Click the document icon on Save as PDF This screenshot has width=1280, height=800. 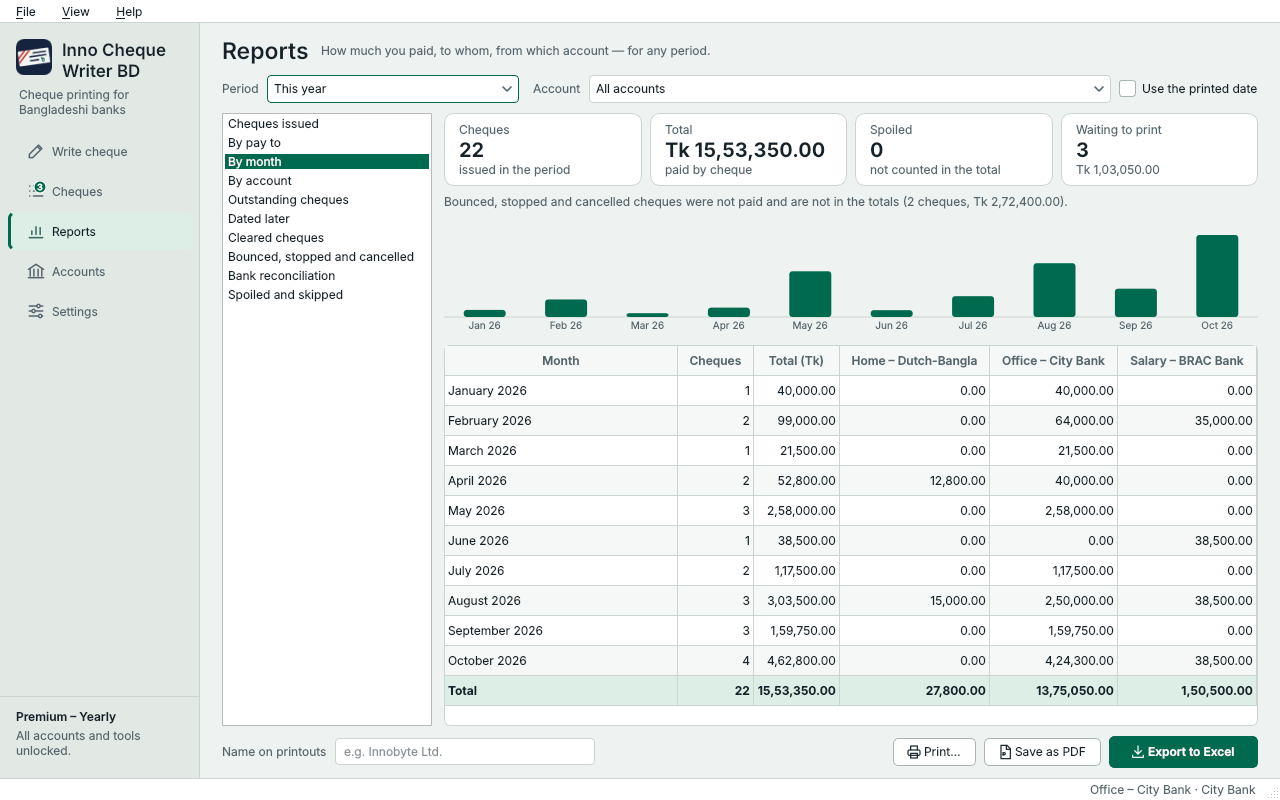(x=1005, y=752)
